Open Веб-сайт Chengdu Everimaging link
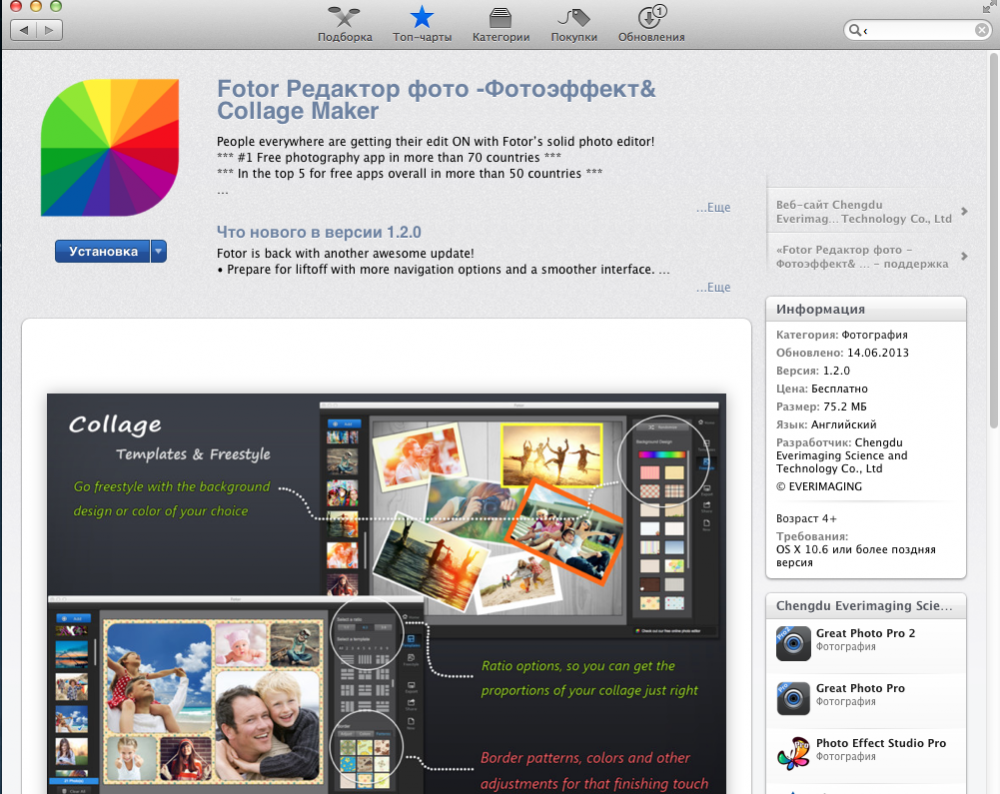Screen dimensions: 1000x794 pyautogui.click(x=864, y=212)
